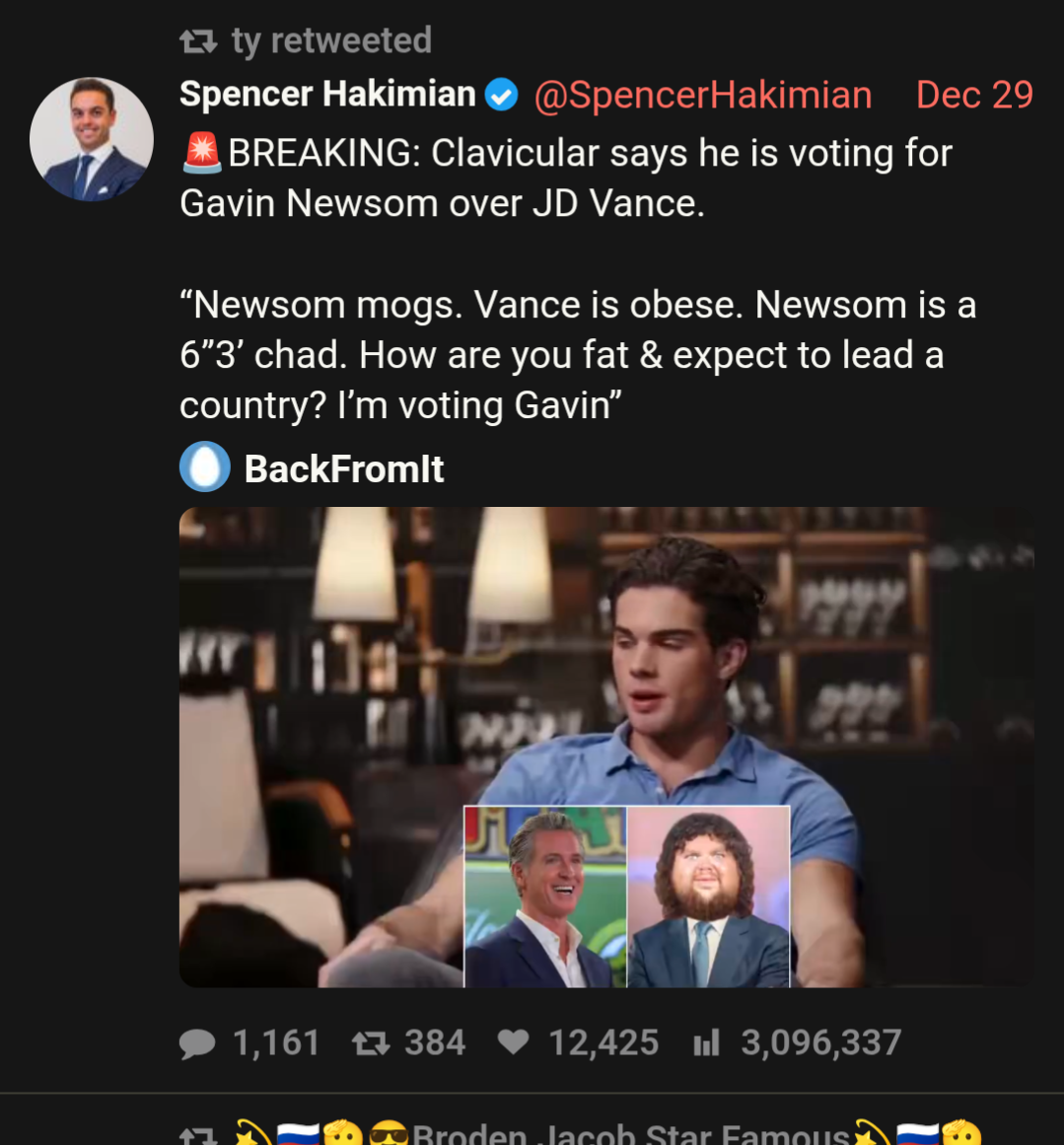Click the red siren emoji before BREAKING
The height and width of the screenshot is (1145, 1064).
pyautogui.click(x=202, y=153)
